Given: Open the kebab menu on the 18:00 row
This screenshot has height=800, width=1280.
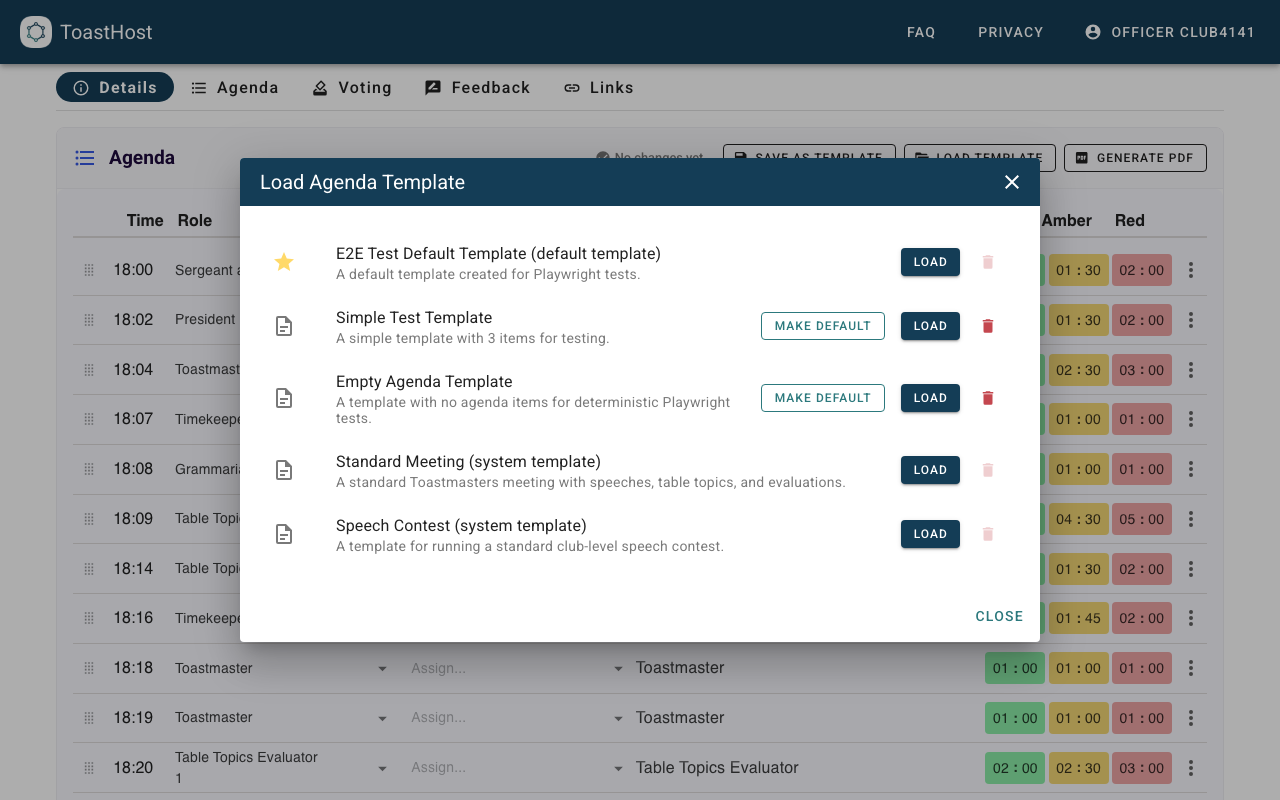Looking at the screenshot, I should [x=1191, y=269].
